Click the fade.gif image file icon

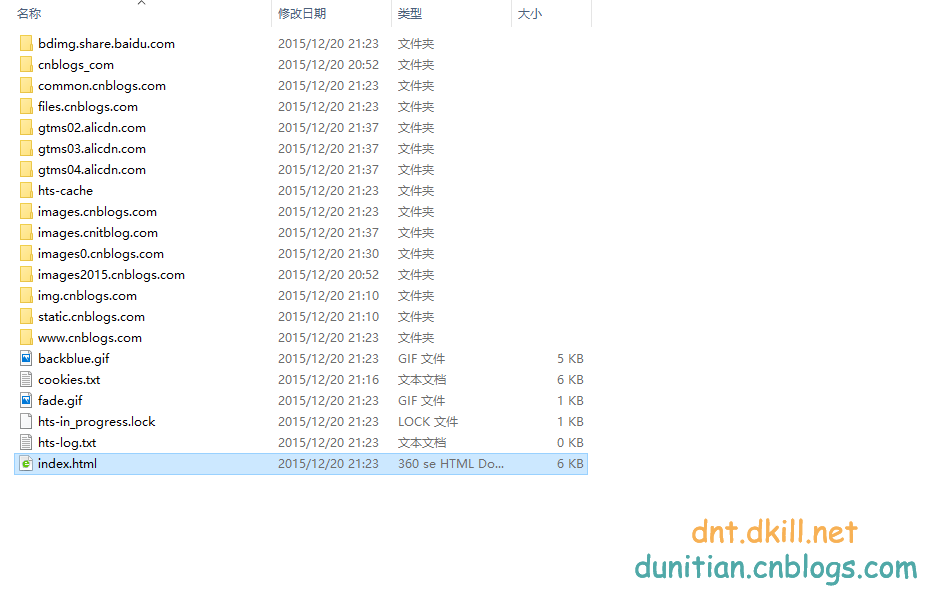tap(26, 400)
